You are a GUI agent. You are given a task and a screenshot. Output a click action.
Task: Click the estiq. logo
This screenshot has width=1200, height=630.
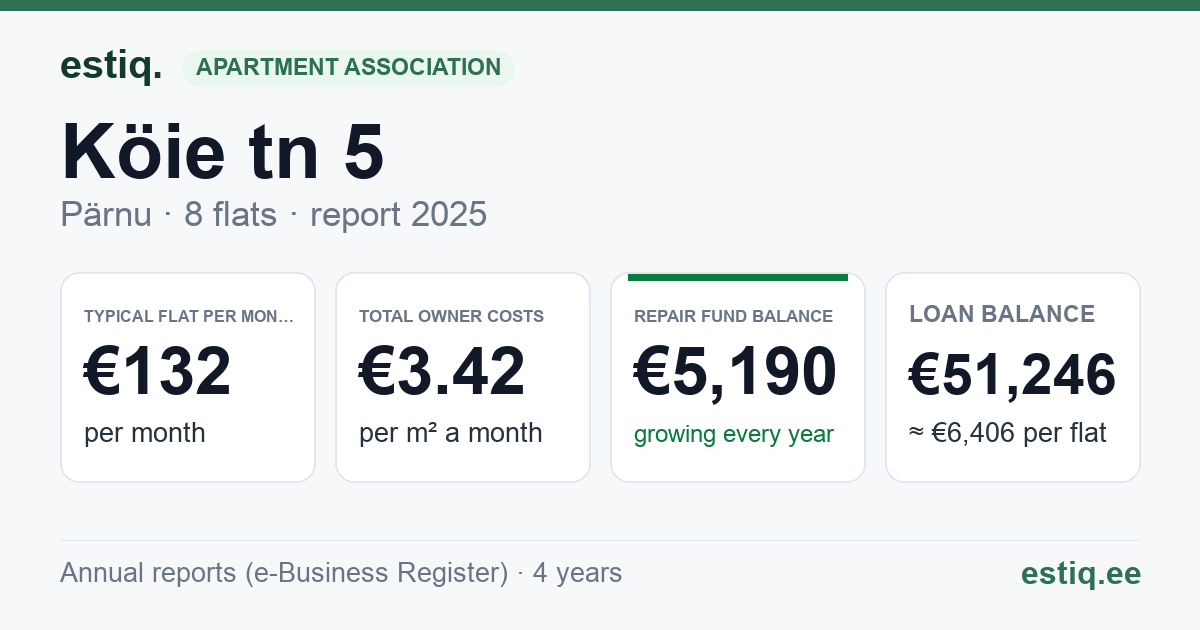(111, 66)
